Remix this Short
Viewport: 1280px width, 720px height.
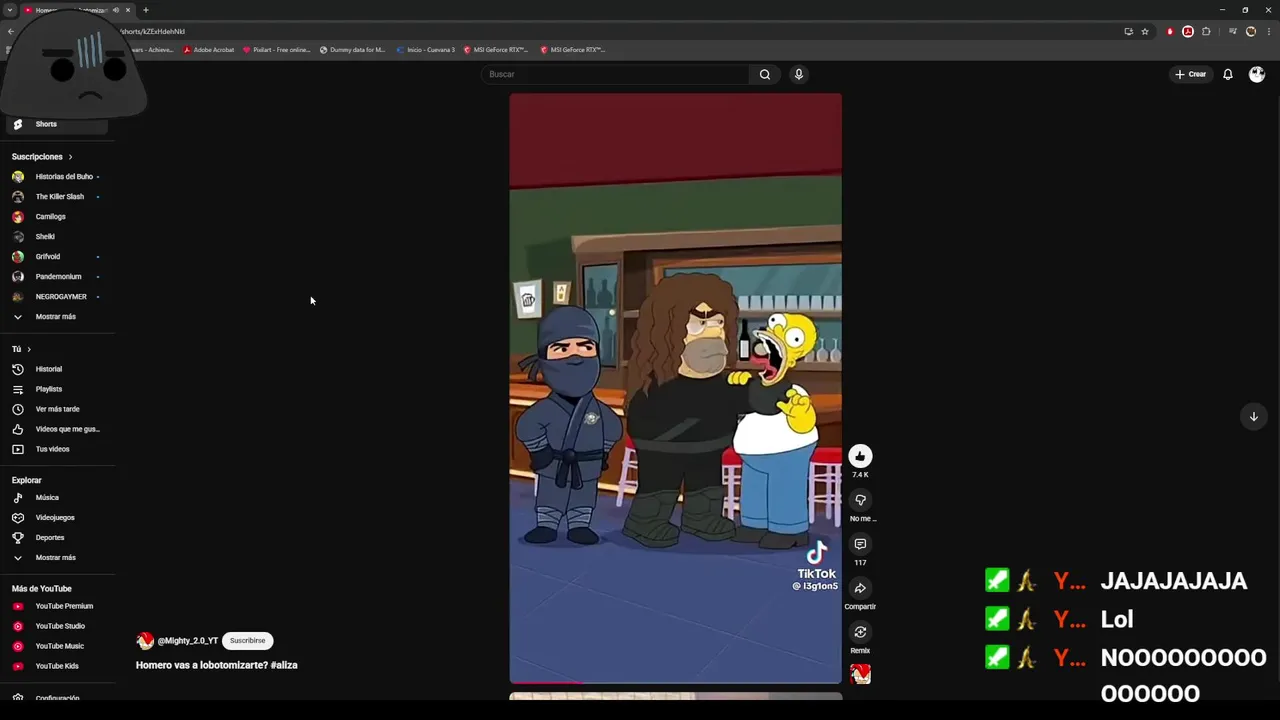pos(860,632)
